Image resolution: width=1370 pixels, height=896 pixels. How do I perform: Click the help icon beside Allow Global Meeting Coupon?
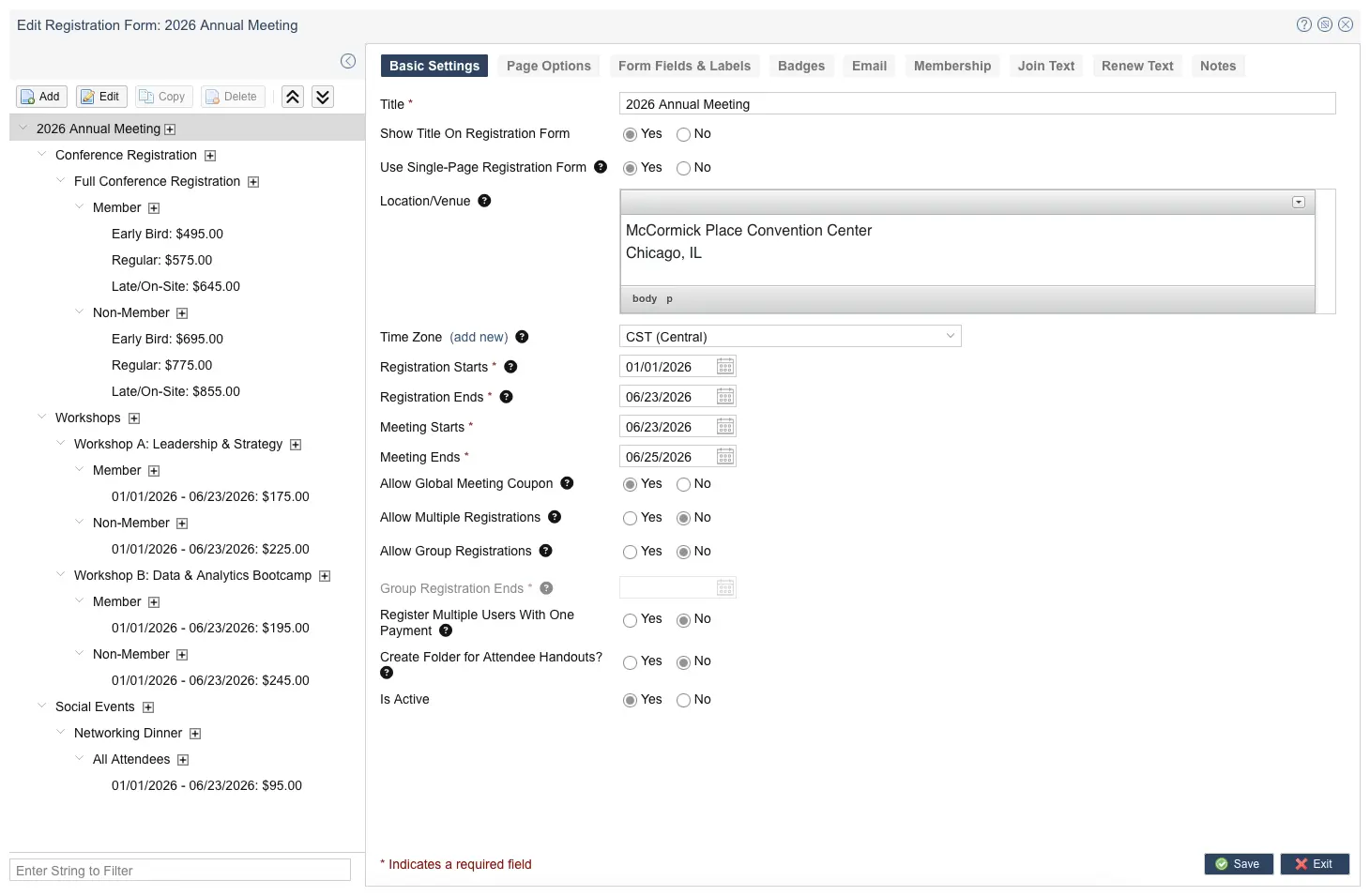coord(567,483)
